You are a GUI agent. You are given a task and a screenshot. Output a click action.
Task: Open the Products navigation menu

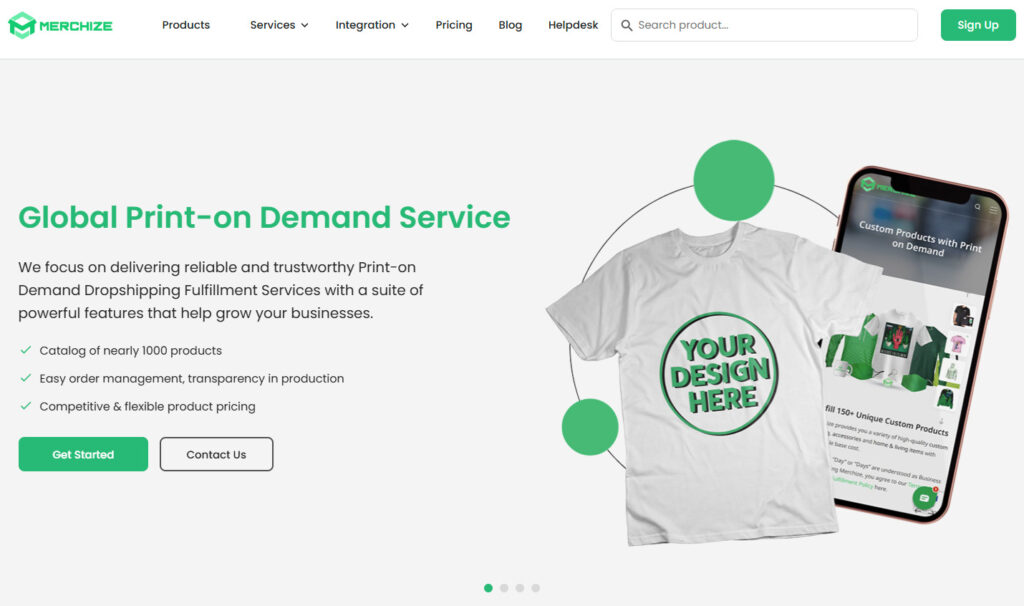click(186, 25)
